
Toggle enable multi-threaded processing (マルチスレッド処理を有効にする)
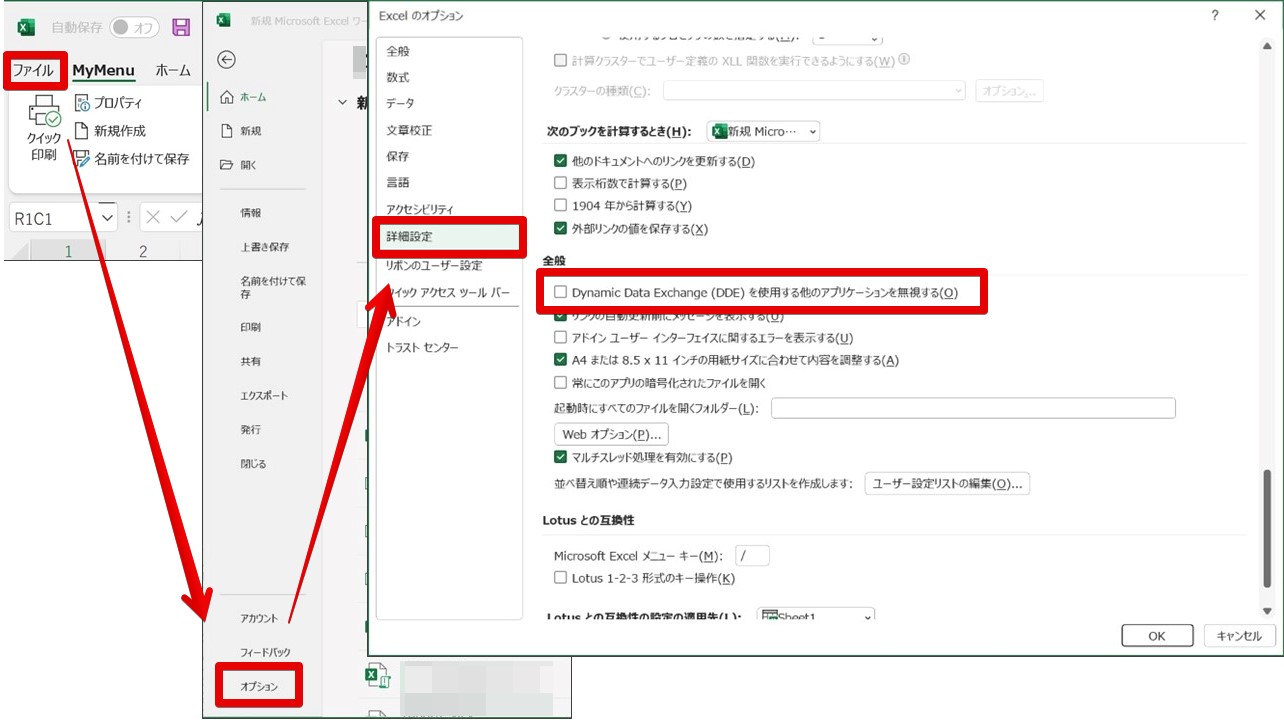(560, 457)
